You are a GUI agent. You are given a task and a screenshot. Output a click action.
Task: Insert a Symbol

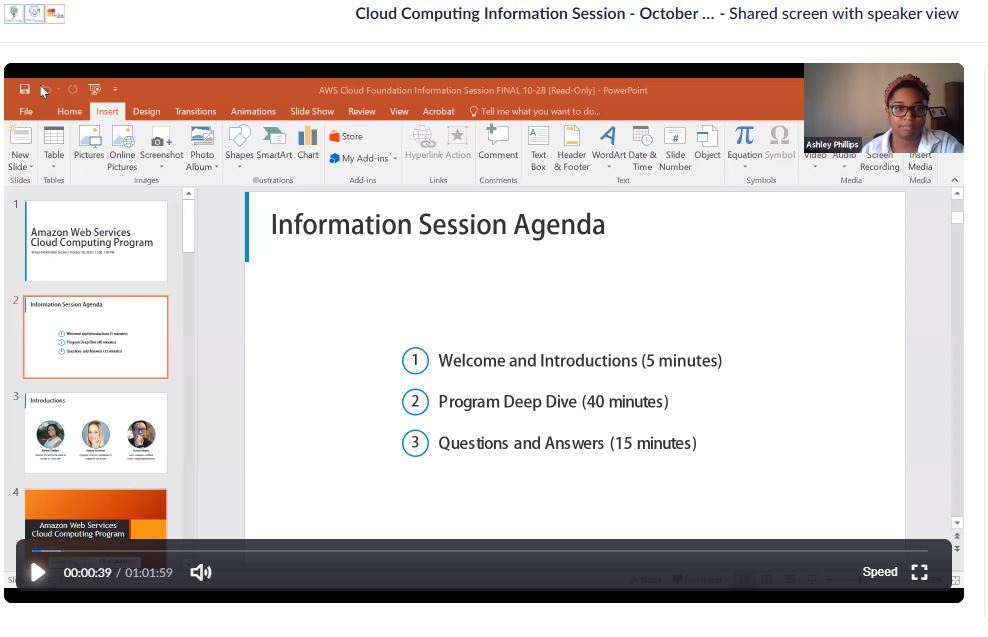pos(779,142)
